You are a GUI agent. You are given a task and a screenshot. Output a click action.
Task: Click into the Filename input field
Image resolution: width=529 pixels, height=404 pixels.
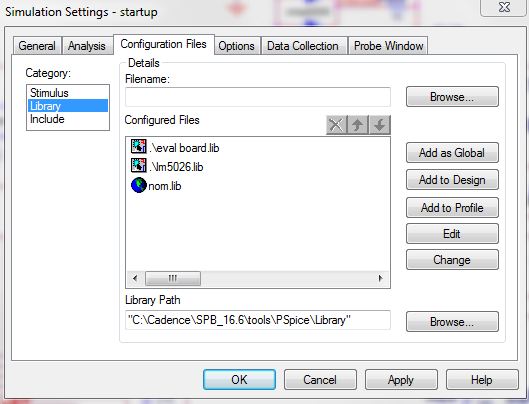pyautogui.click(x=258, y=97)
